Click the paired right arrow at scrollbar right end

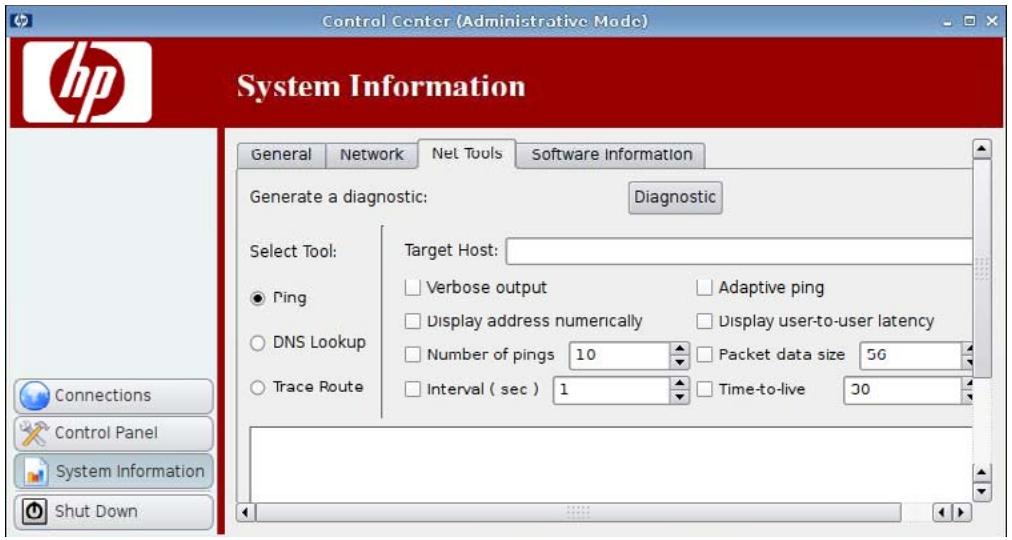pos(962,513)
